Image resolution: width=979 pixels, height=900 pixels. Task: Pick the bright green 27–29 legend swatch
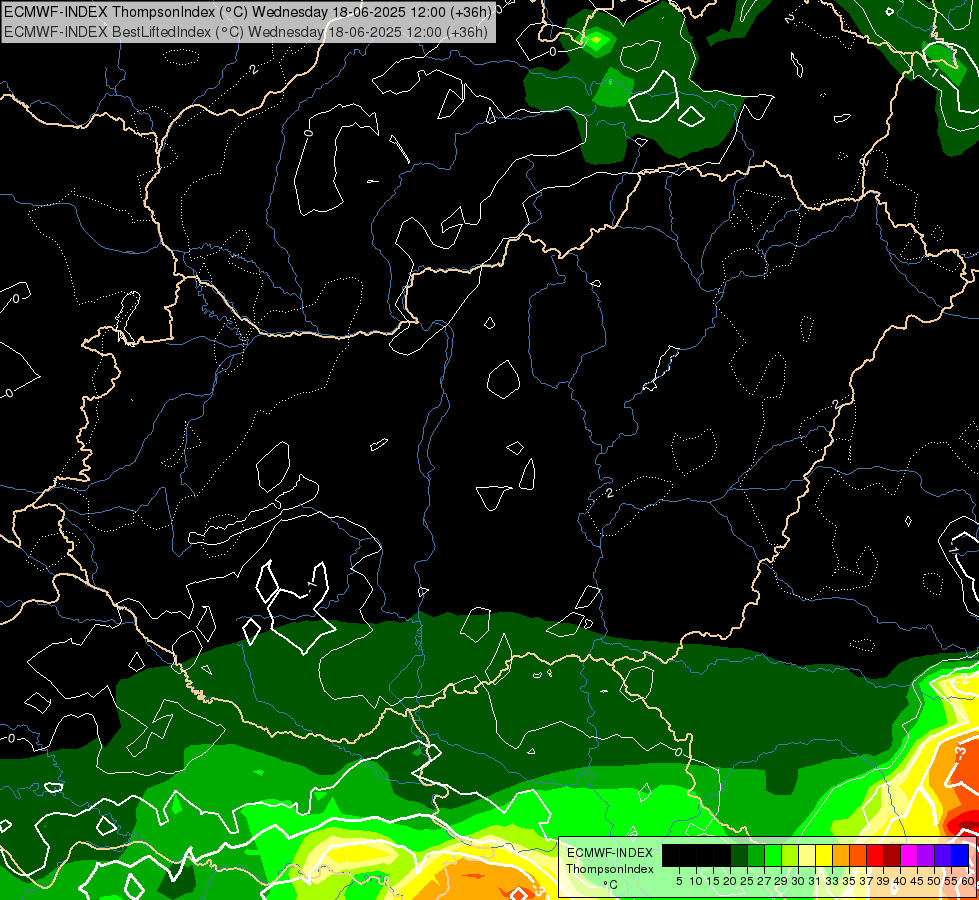(773, 855)
